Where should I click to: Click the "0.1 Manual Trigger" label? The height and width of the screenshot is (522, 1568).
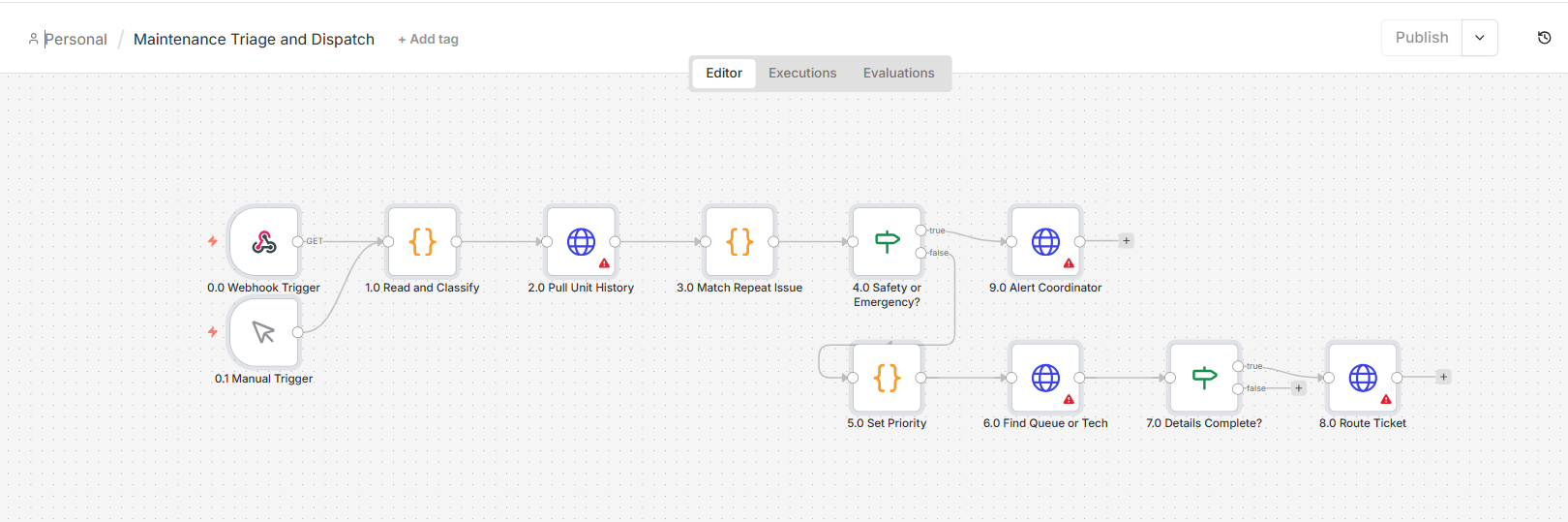pos(263,379)
